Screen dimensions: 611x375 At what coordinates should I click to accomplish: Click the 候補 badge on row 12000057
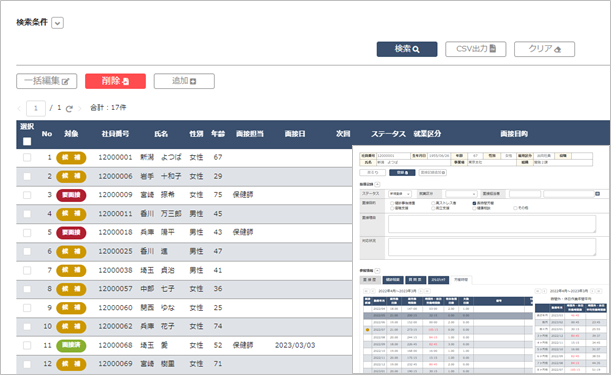click(x=71, y=289)
